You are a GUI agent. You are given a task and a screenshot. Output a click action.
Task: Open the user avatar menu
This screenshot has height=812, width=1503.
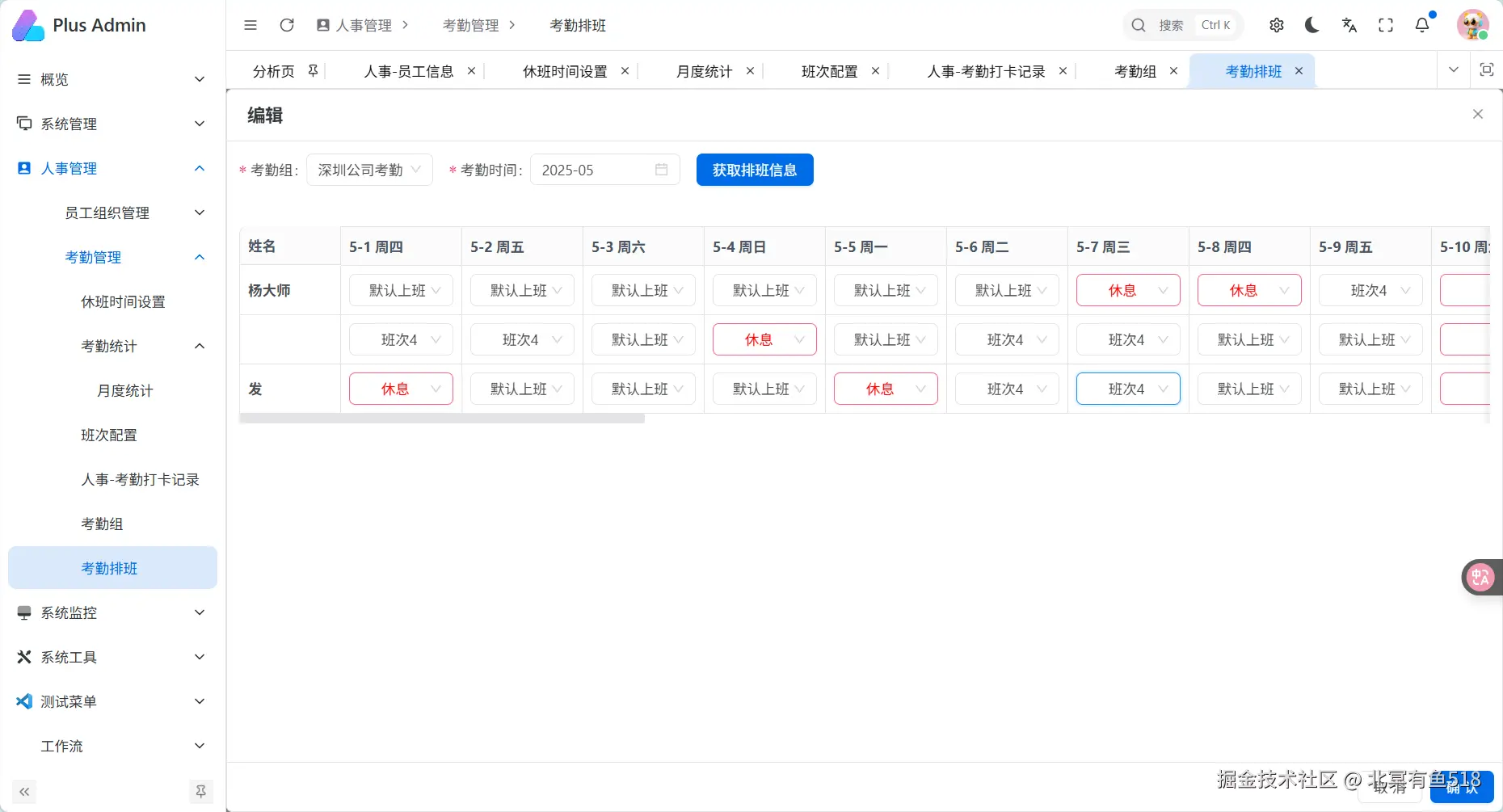click(1472, 25)
